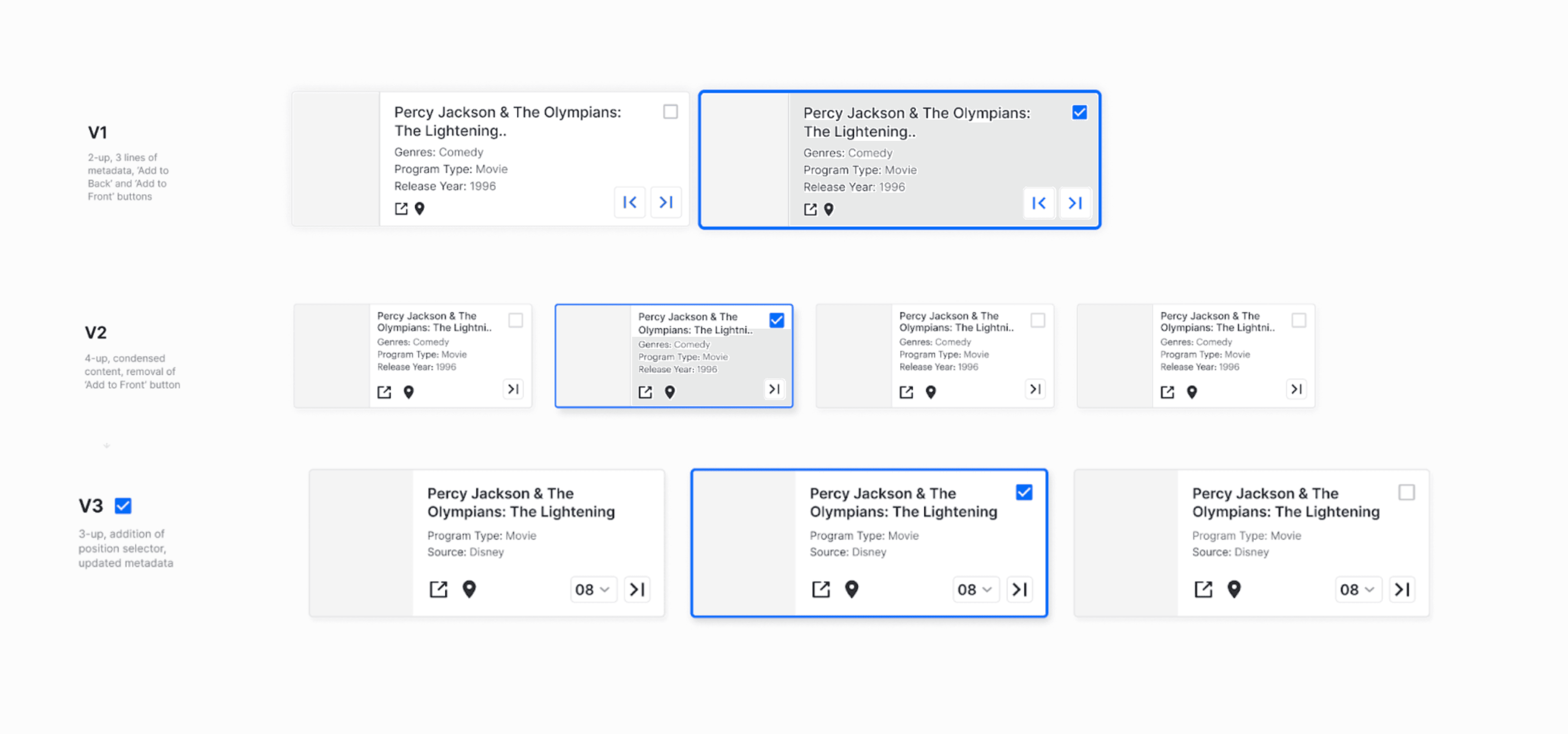Check the unselected first V1 card checkbox
The height and width of the screenshot is (734, 1568).
[670, 112]
